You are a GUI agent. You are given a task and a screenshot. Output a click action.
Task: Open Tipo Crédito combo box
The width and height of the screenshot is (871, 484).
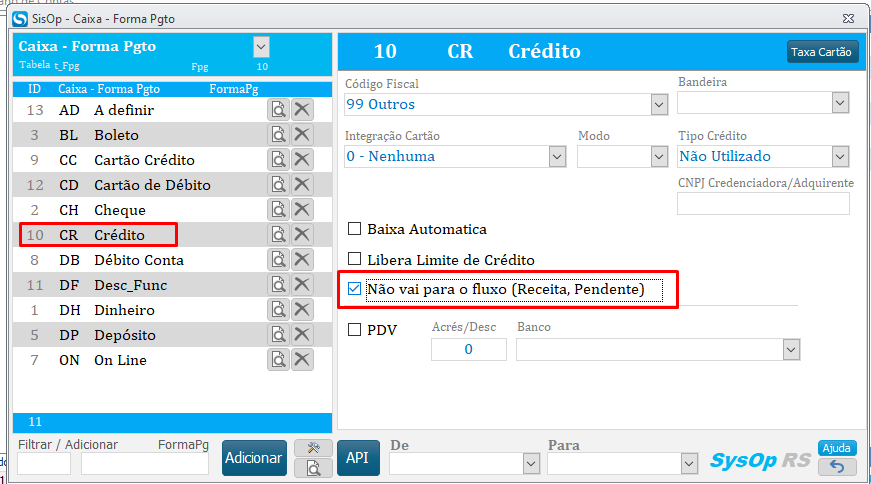pos(840,156)
